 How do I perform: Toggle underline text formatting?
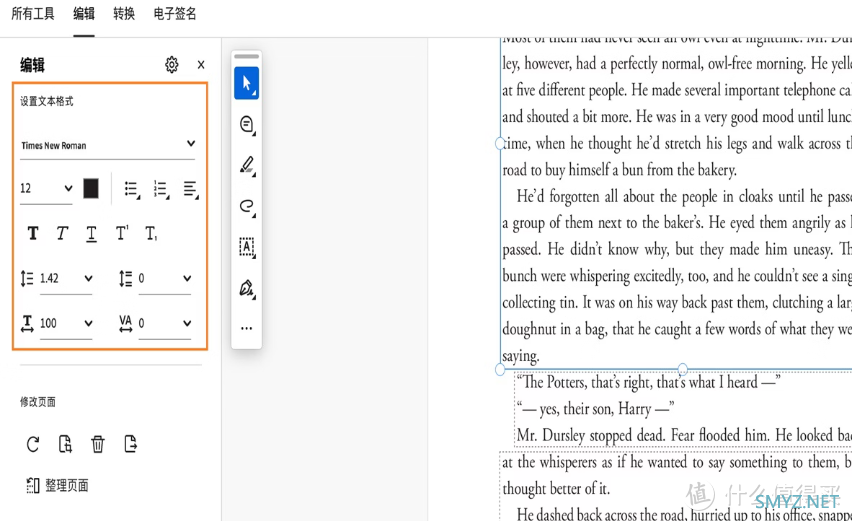[x=91, y=234]
